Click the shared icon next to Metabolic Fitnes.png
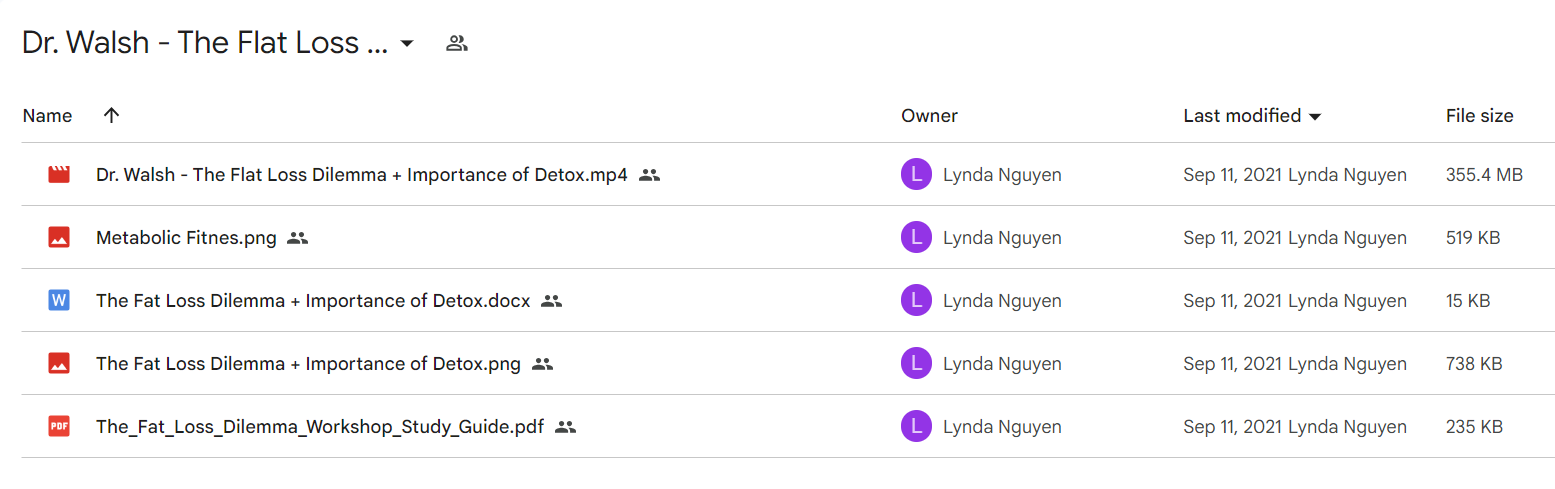This screenshot has width=1555, height=489. point(297,238)
